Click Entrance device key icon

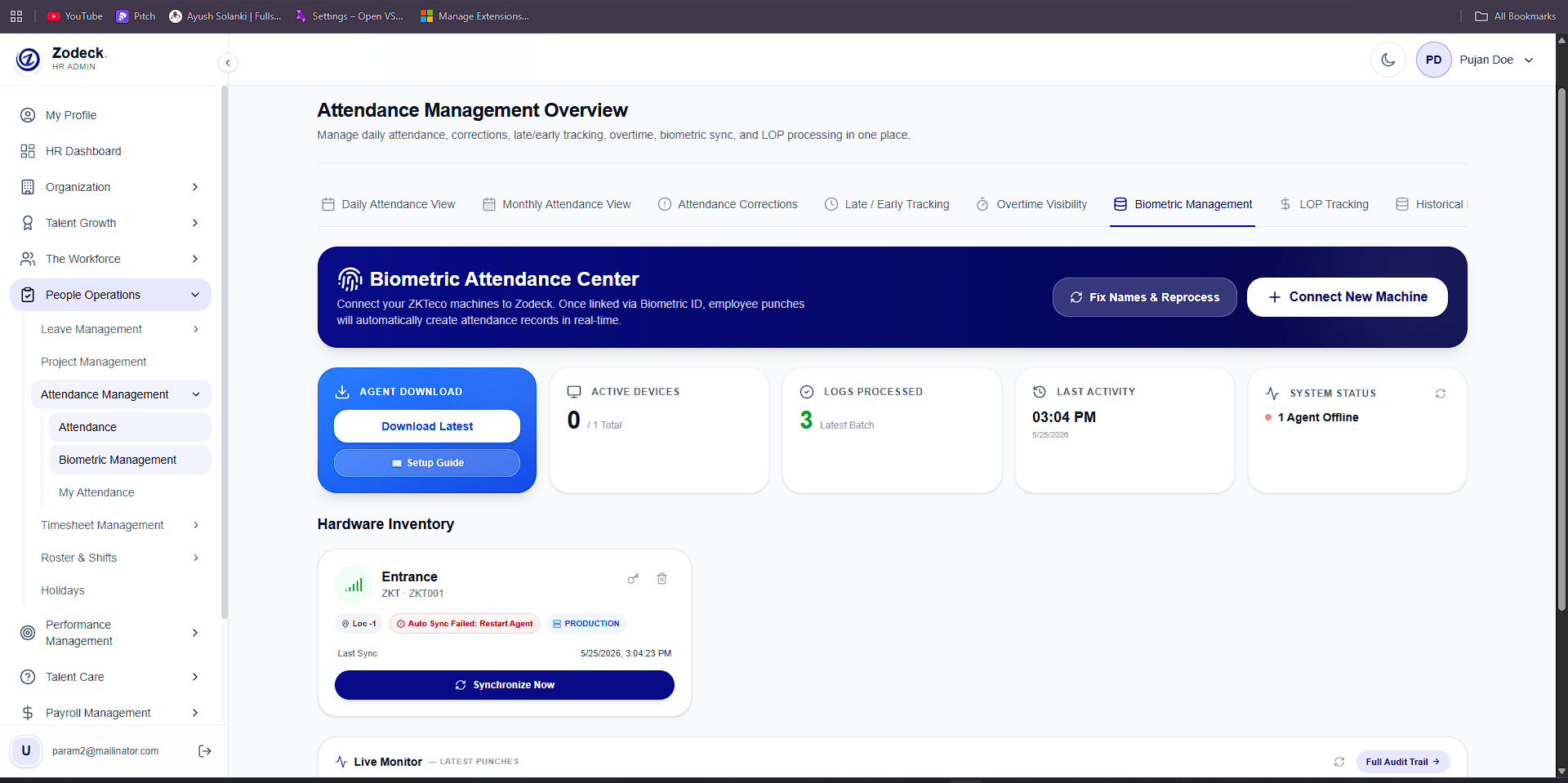click(633, 579)
